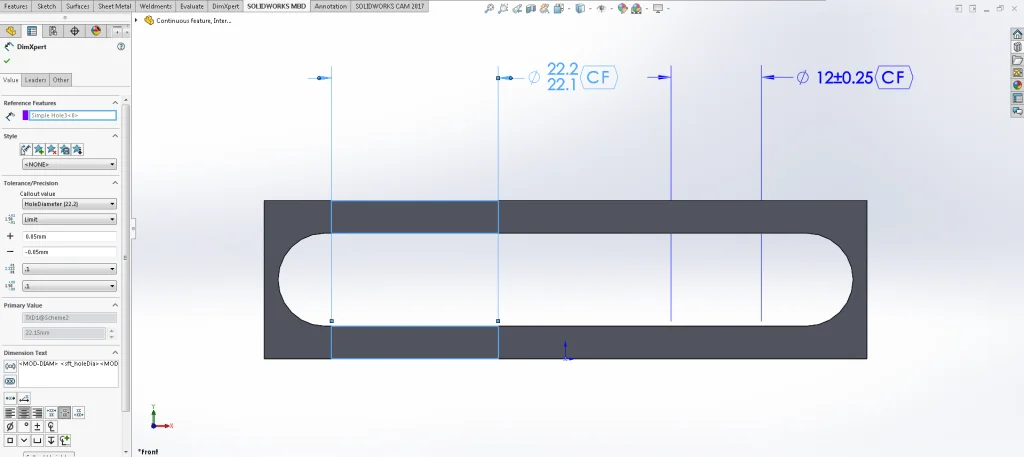Screen dimensions: 1024x457
Task: Click the SOLIDWORKS Resources home icon
Action: (x=1017, y=32)
